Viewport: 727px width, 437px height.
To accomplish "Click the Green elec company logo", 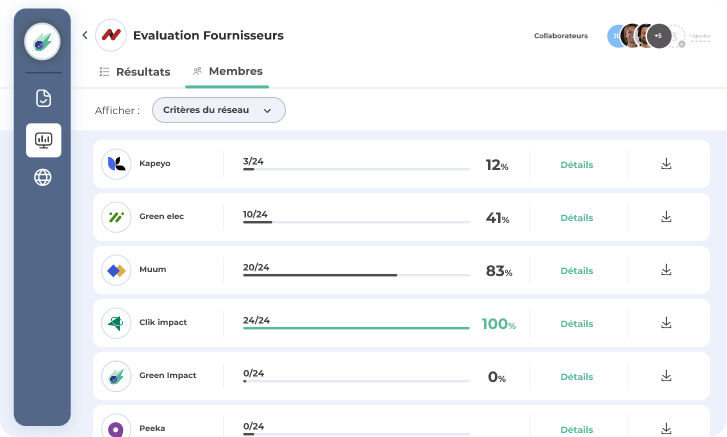I will tap(116, 217).
